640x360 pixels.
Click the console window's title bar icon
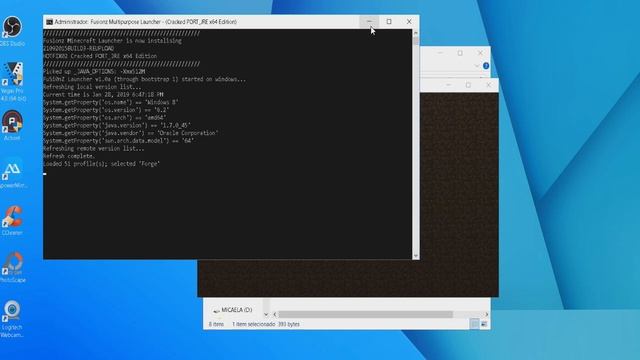click(x=49, y=22)
